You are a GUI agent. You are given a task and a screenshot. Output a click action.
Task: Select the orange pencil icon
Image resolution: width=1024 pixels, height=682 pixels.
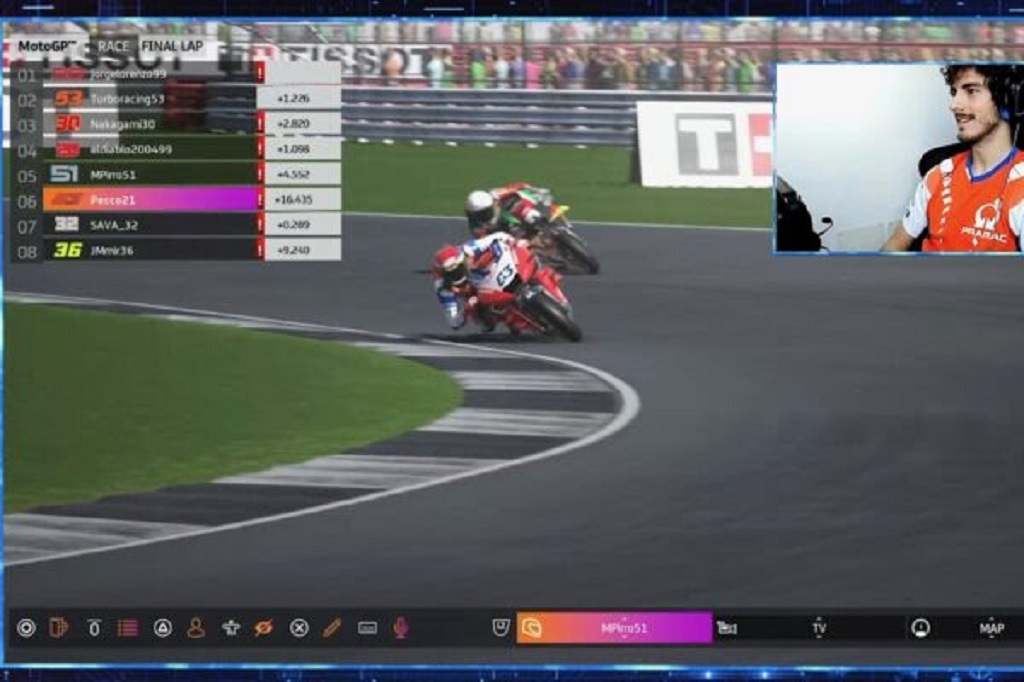tap(332, 628)
